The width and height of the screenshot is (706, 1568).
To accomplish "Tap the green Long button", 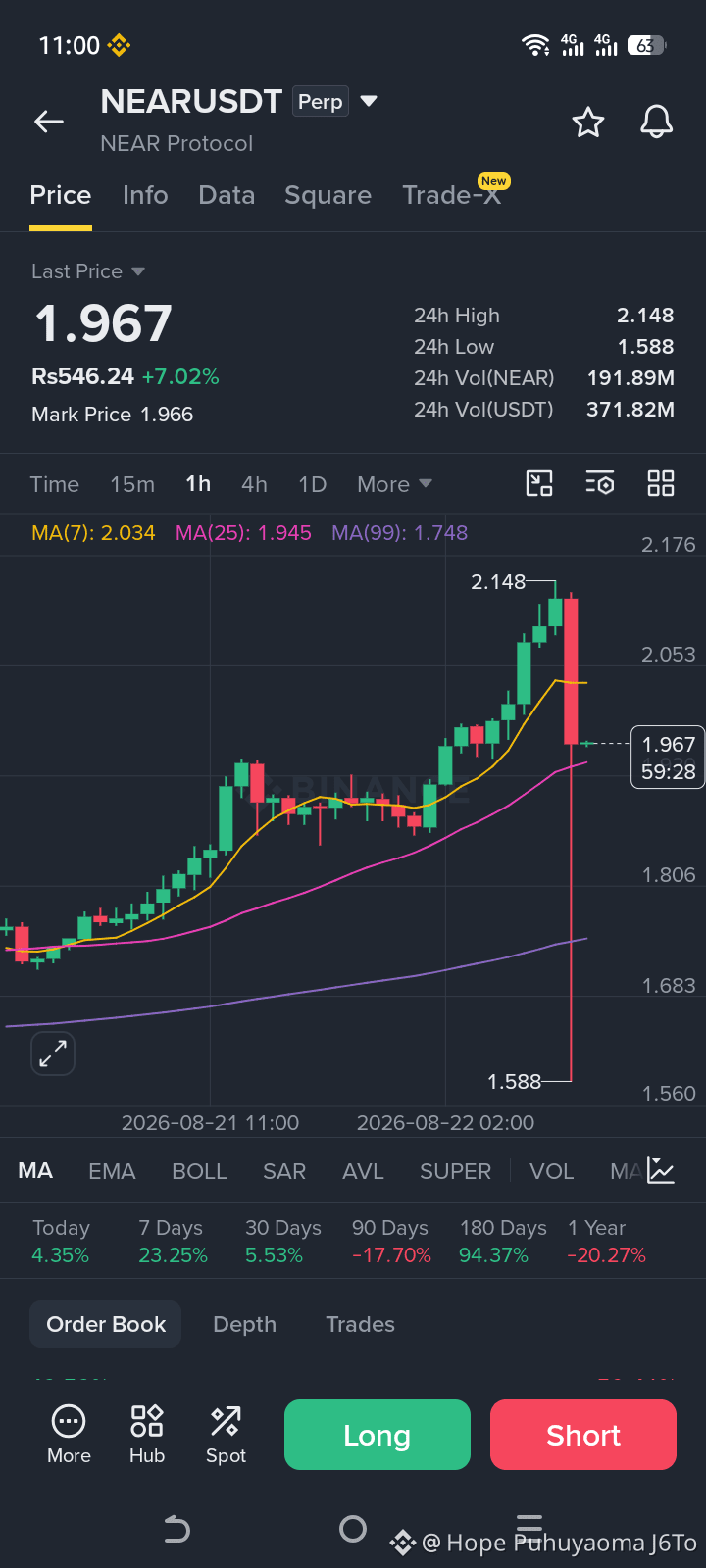I will (x=378, y=1435).
